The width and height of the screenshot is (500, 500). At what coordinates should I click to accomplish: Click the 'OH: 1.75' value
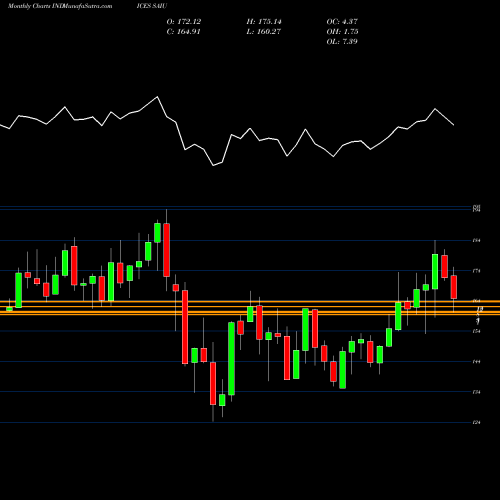(x=342, y=32)
